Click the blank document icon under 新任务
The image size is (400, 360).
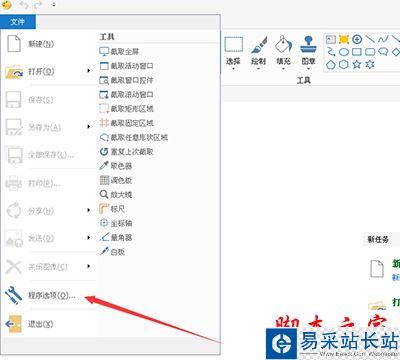click(x=377, y=268)
